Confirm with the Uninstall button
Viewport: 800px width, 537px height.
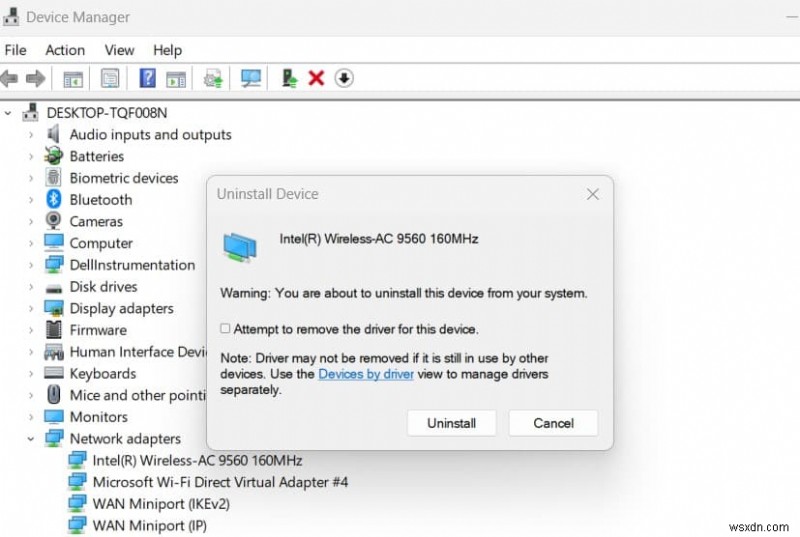pos(452,423)
